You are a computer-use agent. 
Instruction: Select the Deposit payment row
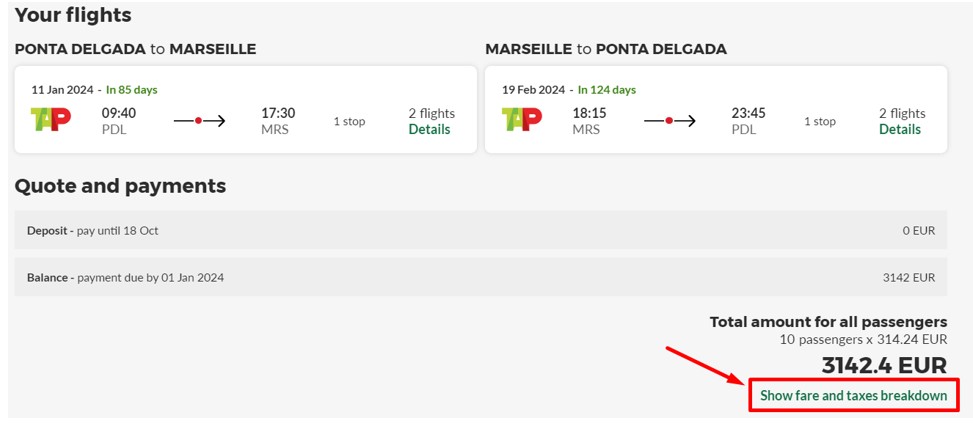(481, 230)
